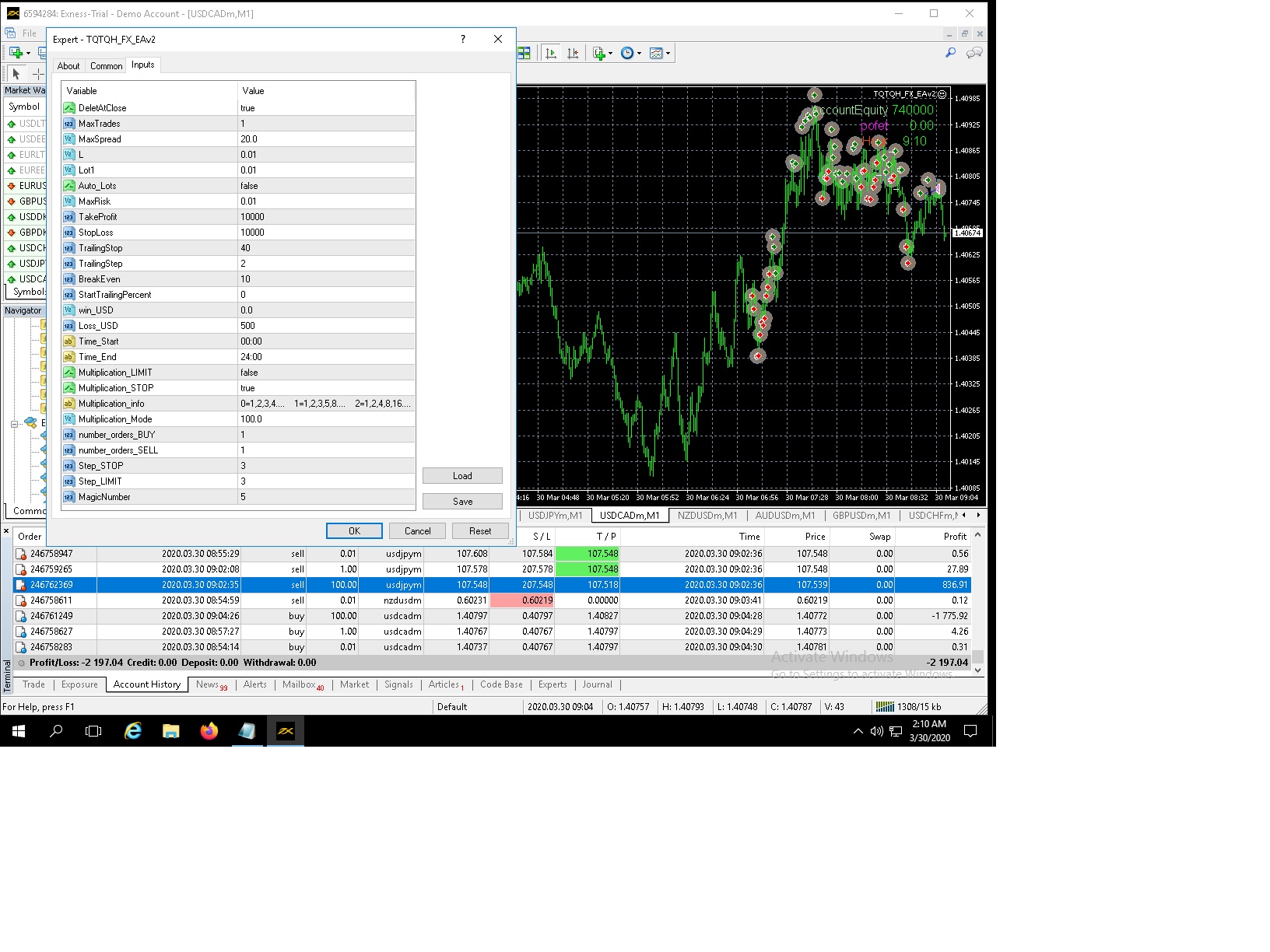Open the Trade tab in Terminal
Image resolution: width=1270 pixels, height=952 pixels.
click(33, 684)
